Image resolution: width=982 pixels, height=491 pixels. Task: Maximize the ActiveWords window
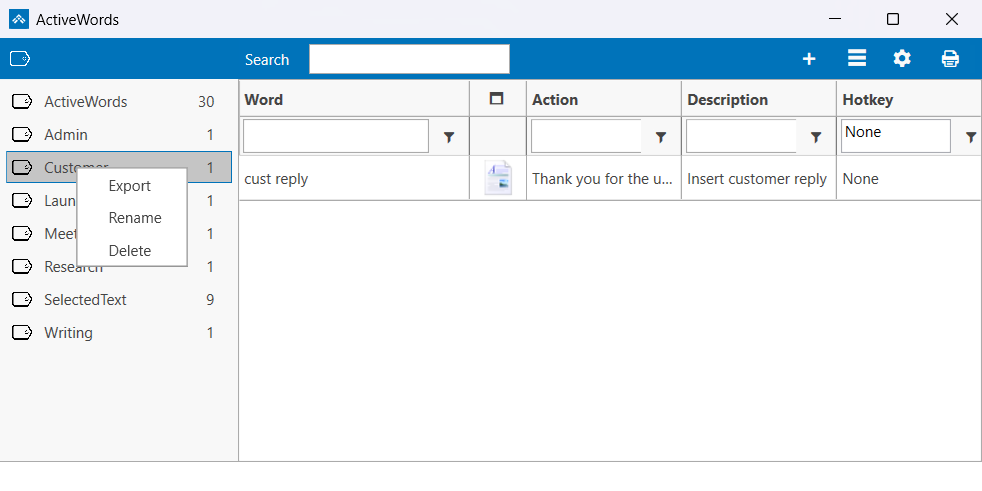[x=893, y=19]
